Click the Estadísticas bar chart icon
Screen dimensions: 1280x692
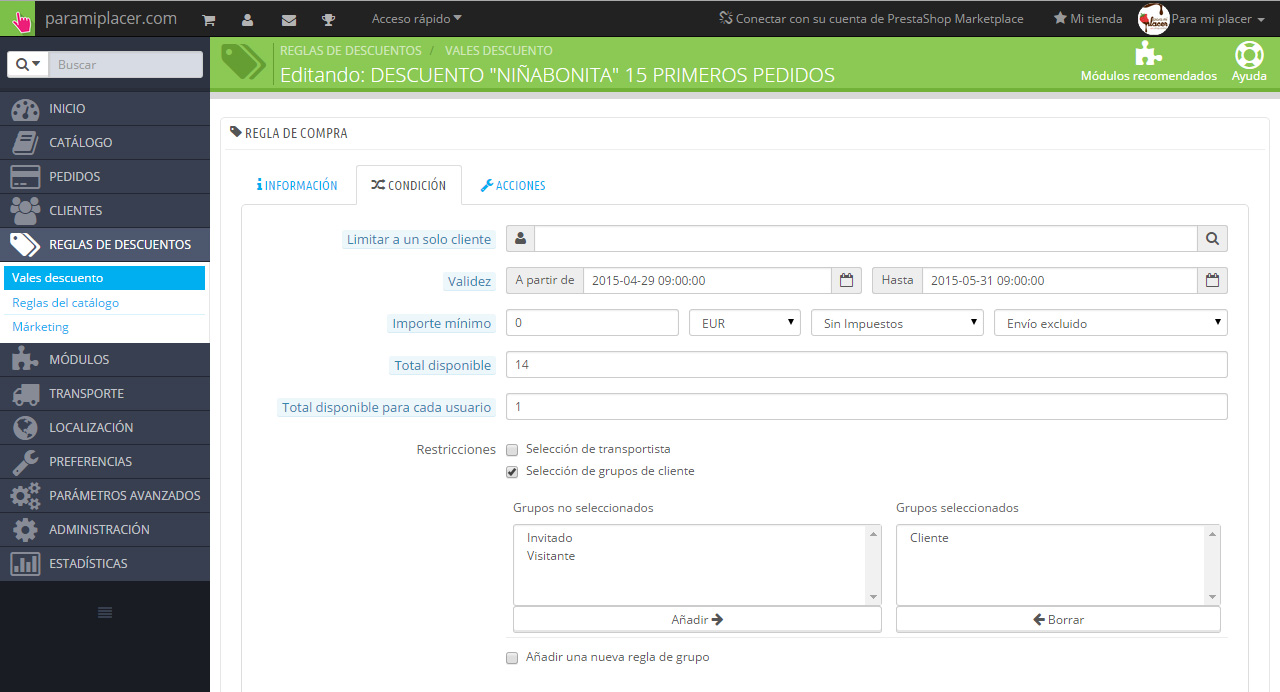pyautogui.click(x=25, y=564)
